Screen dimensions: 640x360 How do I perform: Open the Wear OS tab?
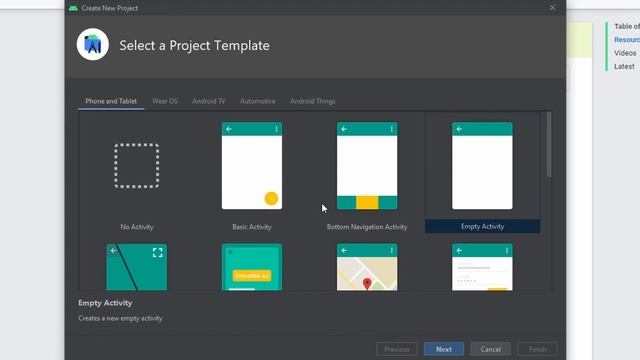(165, 101)
